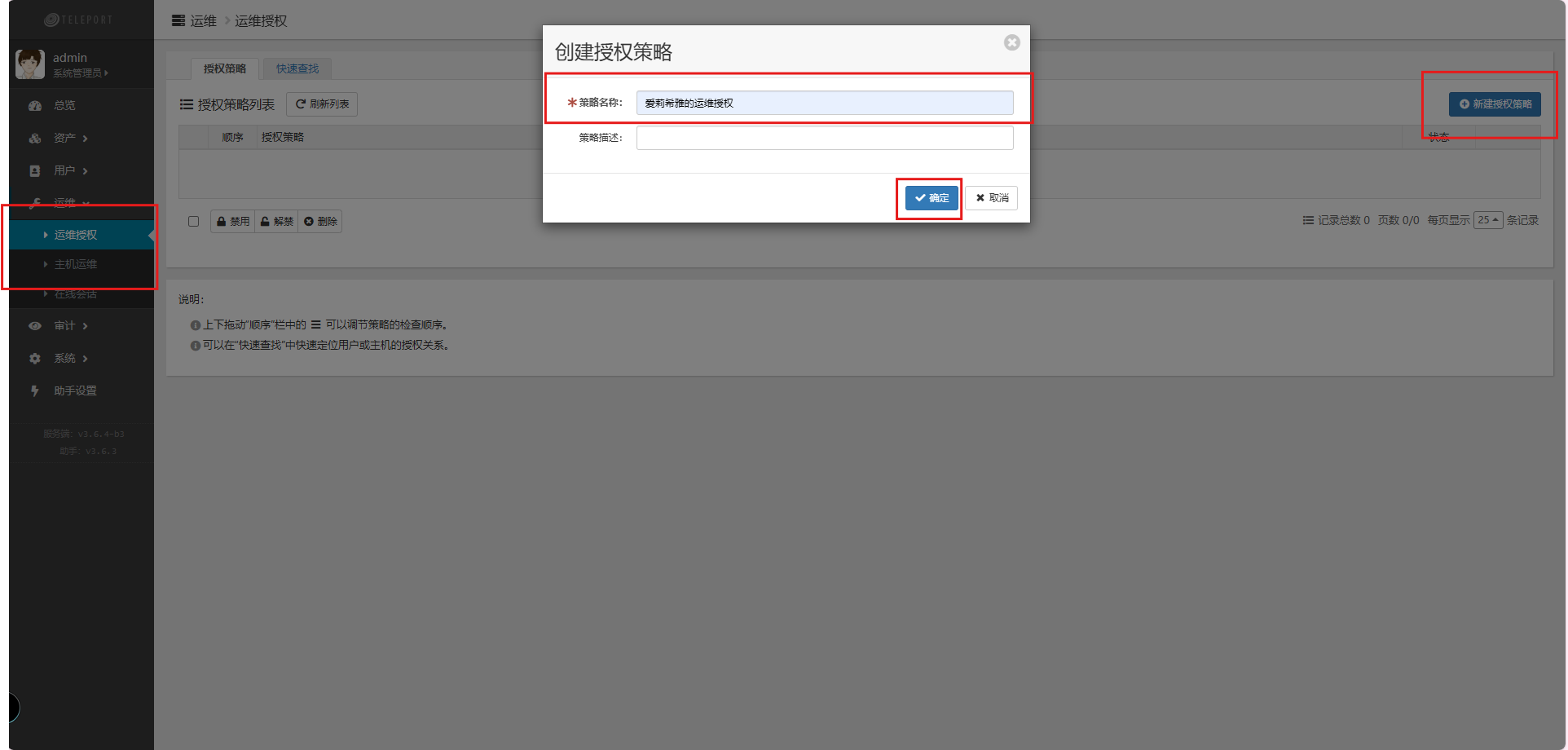Expand the 用户 sidebar menu

click(x=69, y=170)
